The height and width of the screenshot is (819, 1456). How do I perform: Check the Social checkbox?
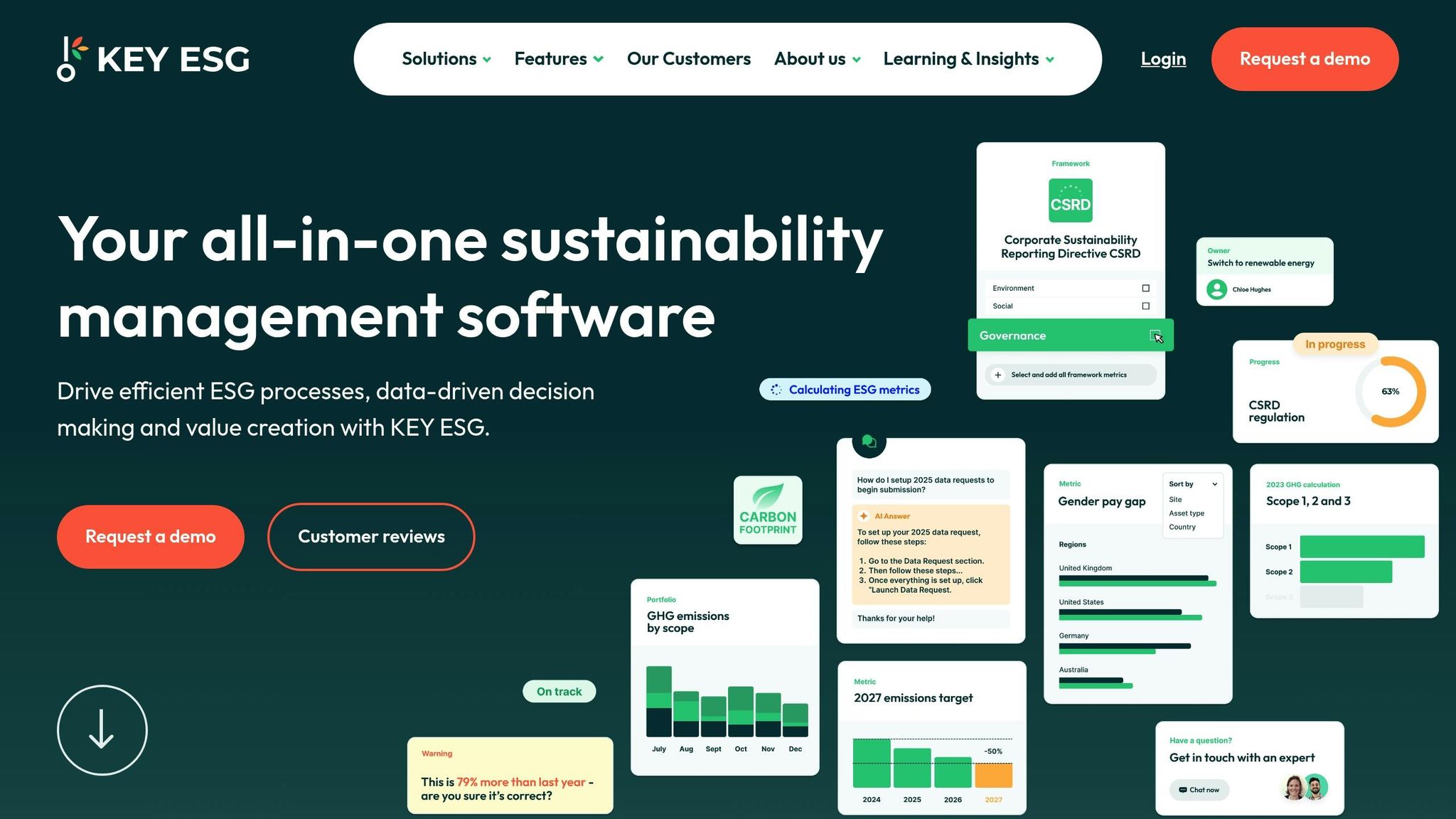coord(1145,306)
